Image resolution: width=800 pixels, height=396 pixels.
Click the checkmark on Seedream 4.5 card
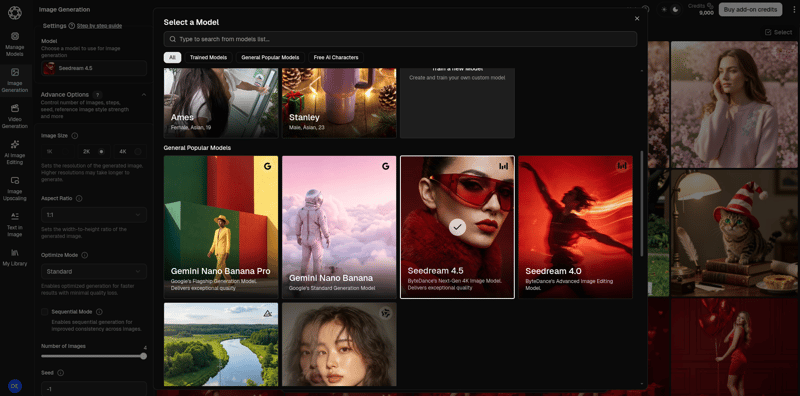pos(458,227)
